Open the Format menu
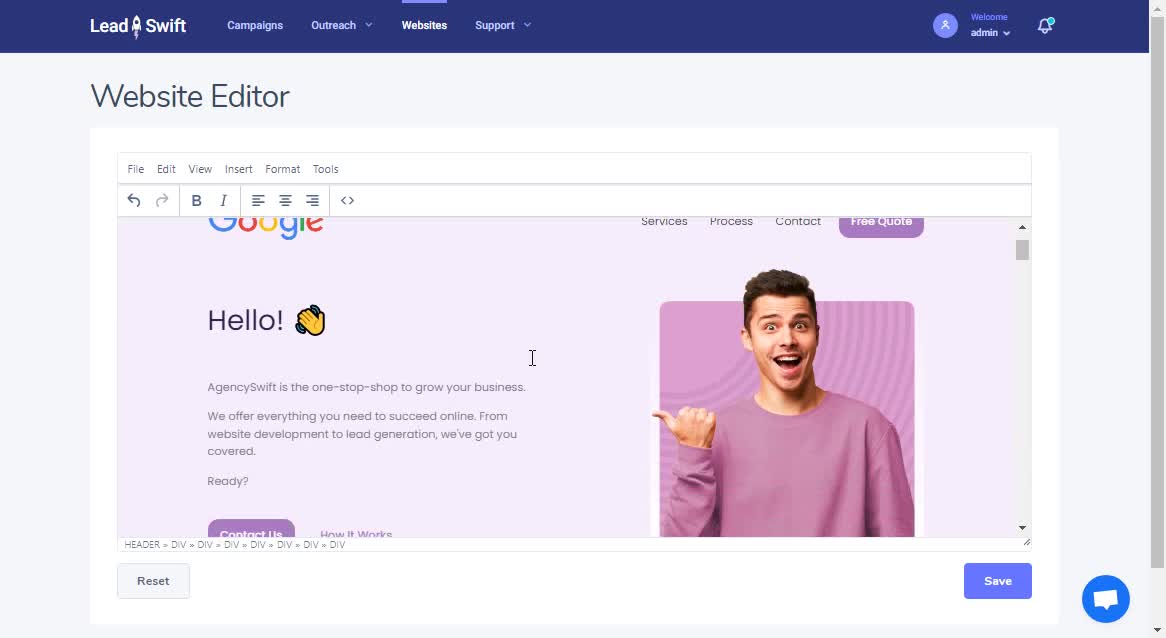Image resolution: width=1166 pixels, height=638 pixels. pos(282,168)
